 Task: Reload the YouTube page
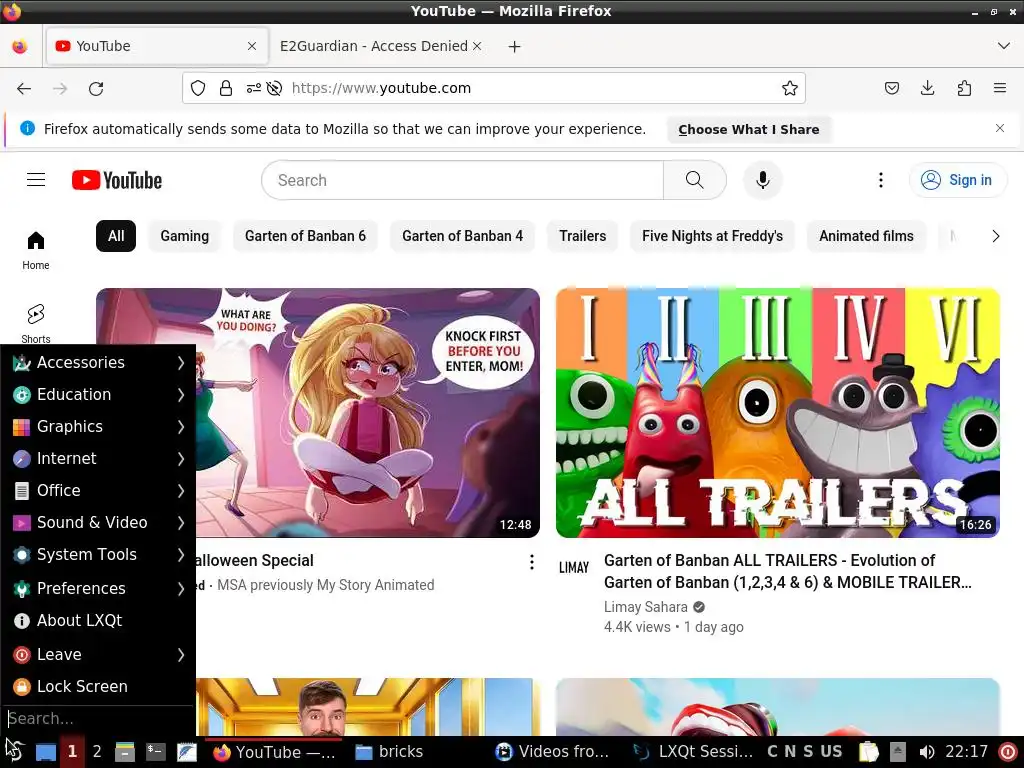(96, 88)
